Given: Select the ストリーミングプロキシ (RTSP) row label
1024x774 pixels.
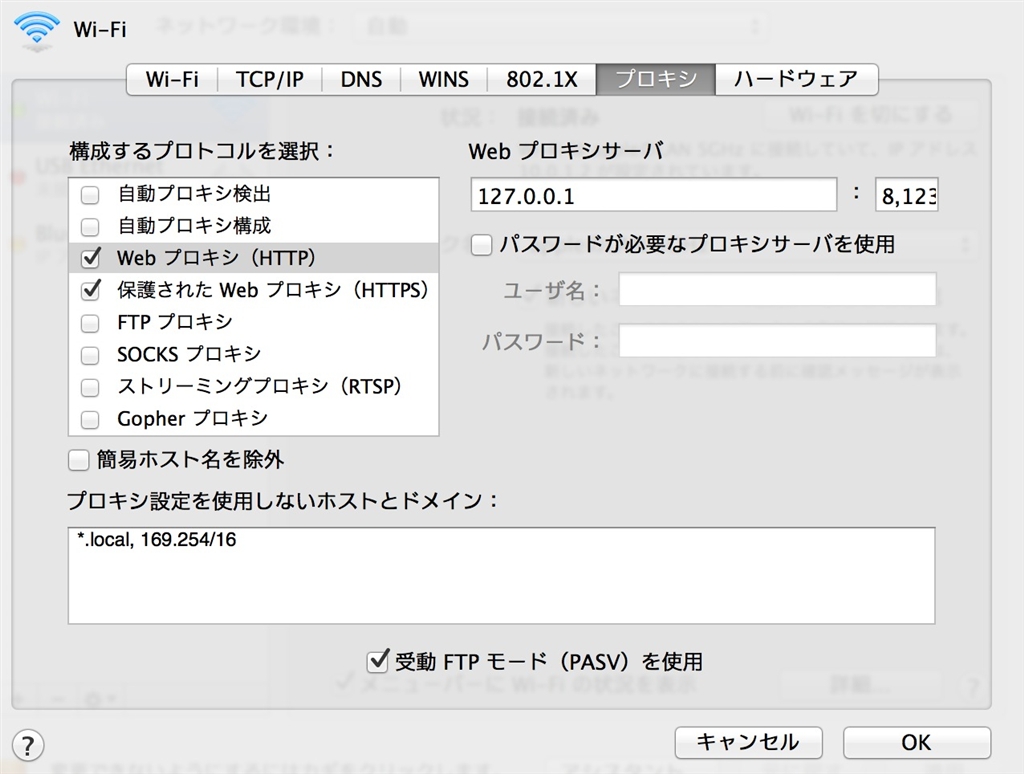Looking at the screenshot, I should [x=259, y=387].
